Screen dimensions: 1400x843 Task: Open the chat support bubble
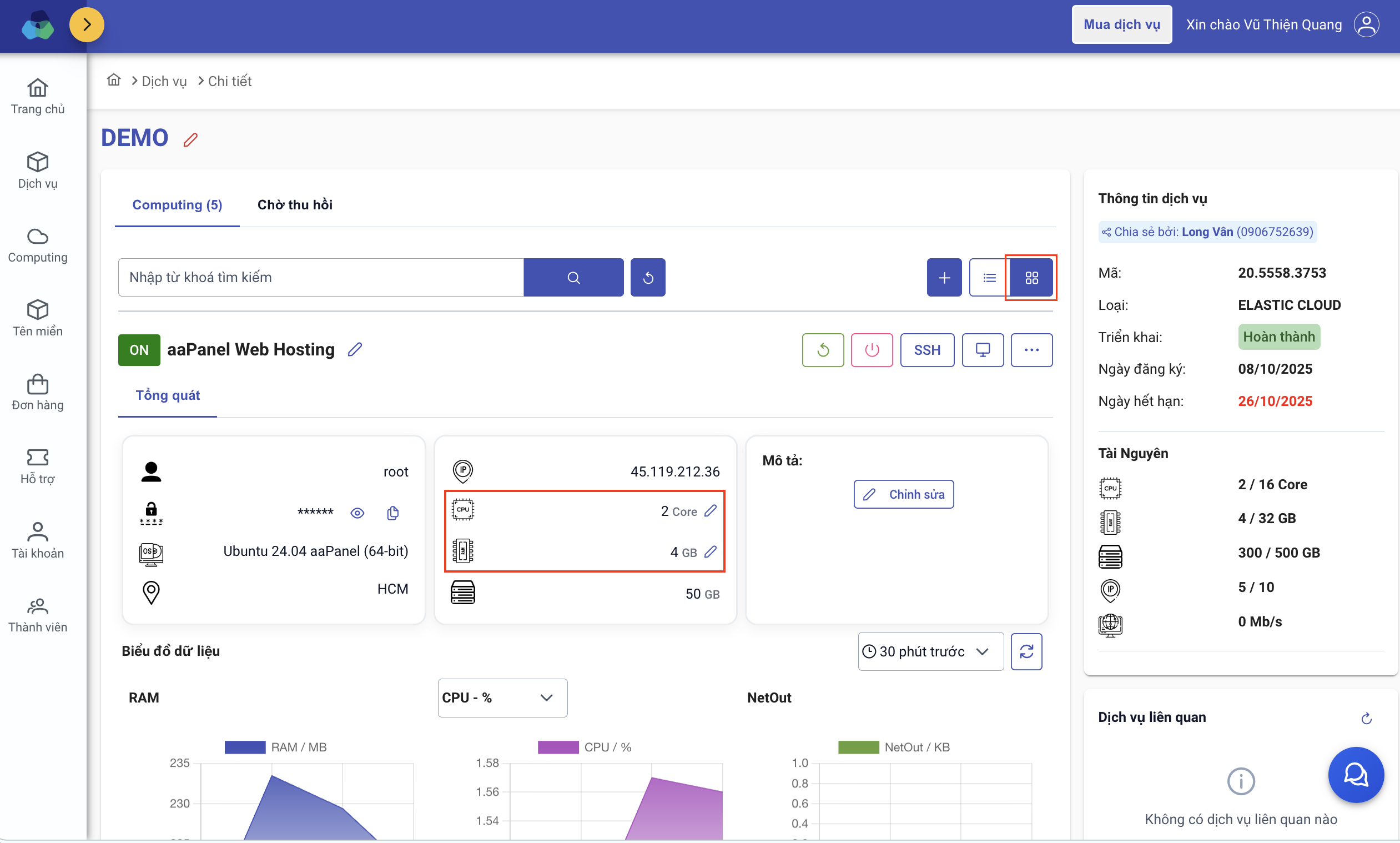[x=1355, y=774]
